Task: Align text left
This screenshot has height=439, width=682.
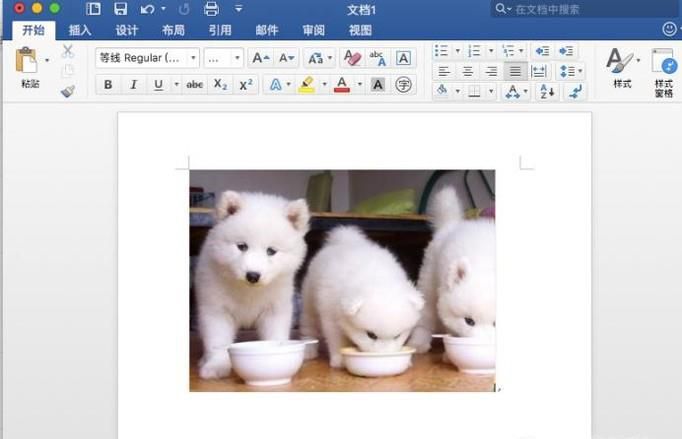Action: pos(444,71)
